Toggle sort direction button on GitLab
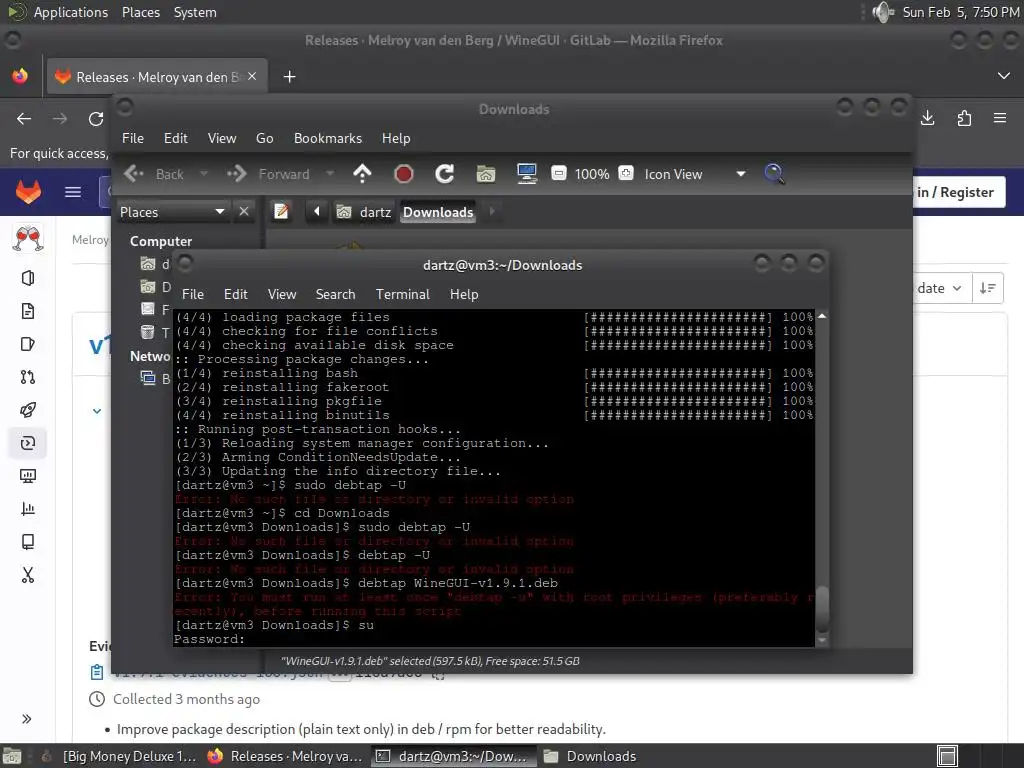1024x768 pixels. (987, 288)
